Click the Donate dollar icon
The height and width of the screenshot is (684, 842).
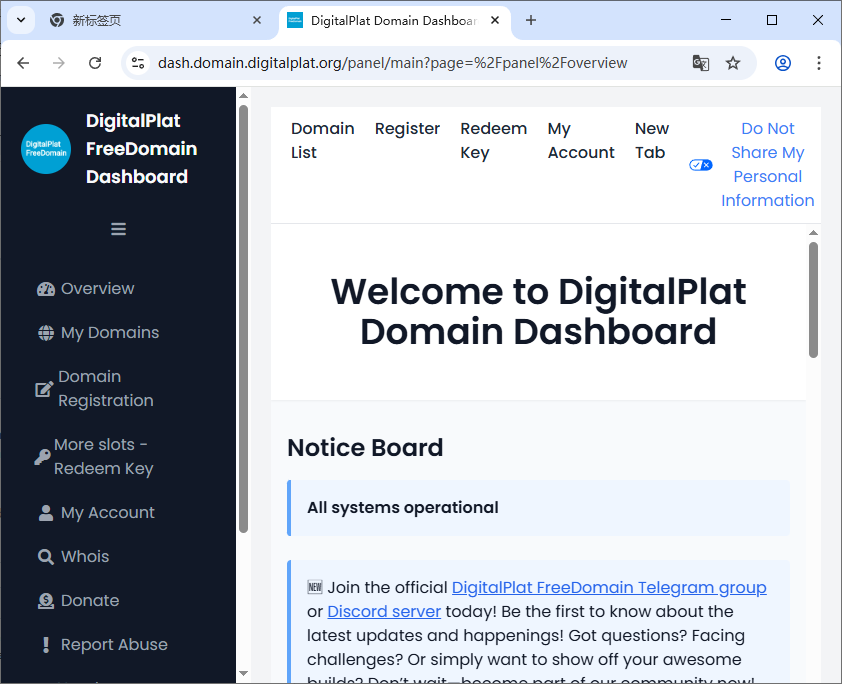pyautogui.click(x=46, y=601)
